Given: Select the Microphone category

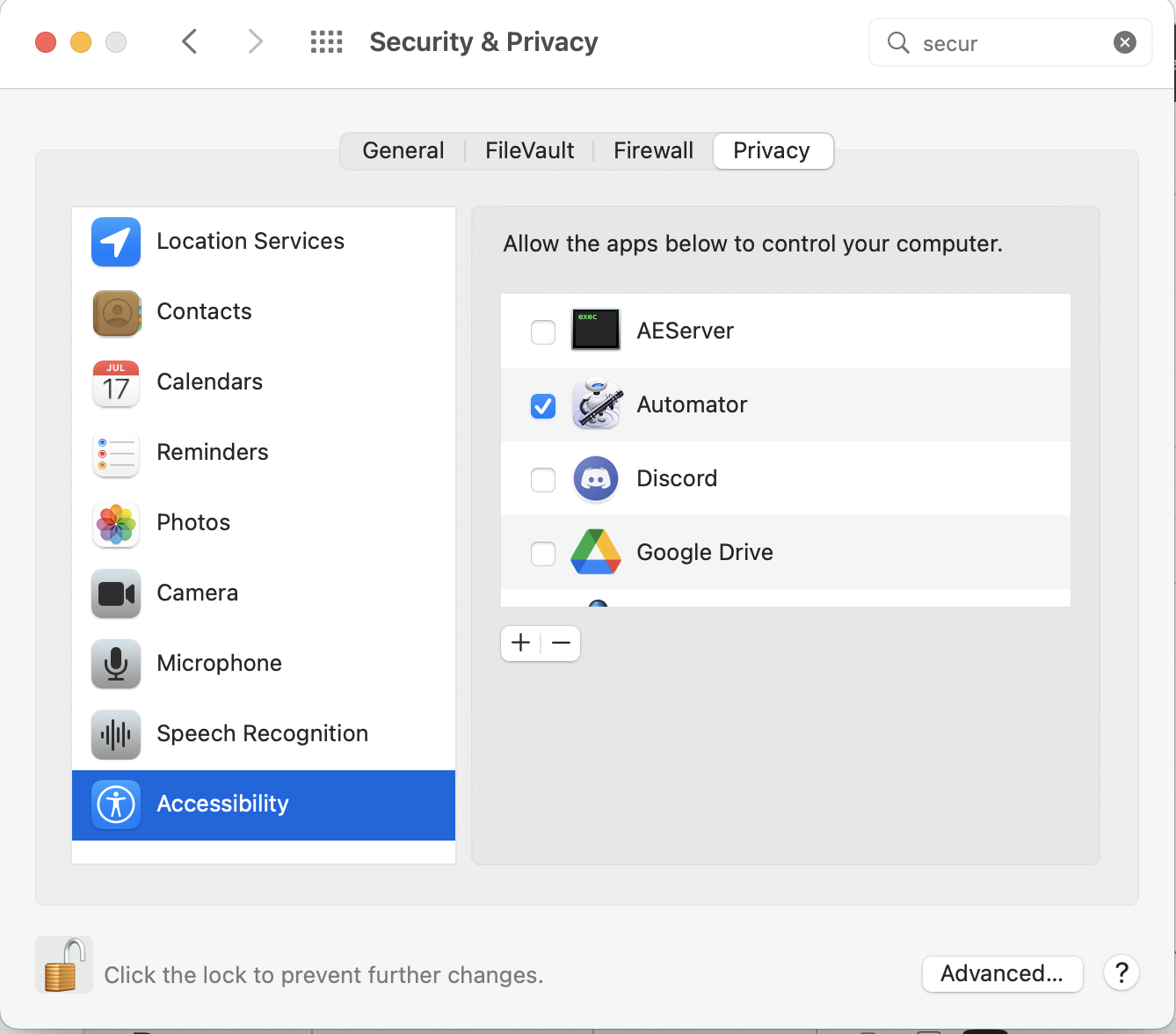Looking at the screenshot, I should (x=219, y=663).
